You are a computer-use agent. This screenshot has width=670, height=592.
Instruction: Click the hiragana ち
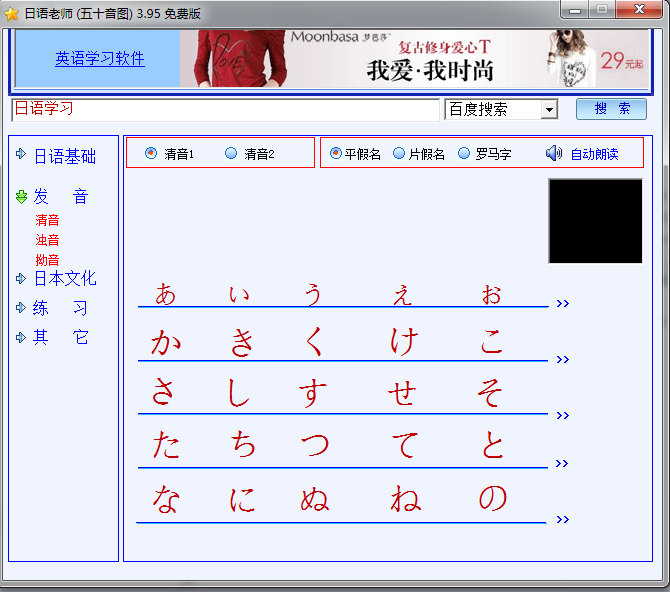[x=243, y=445]
